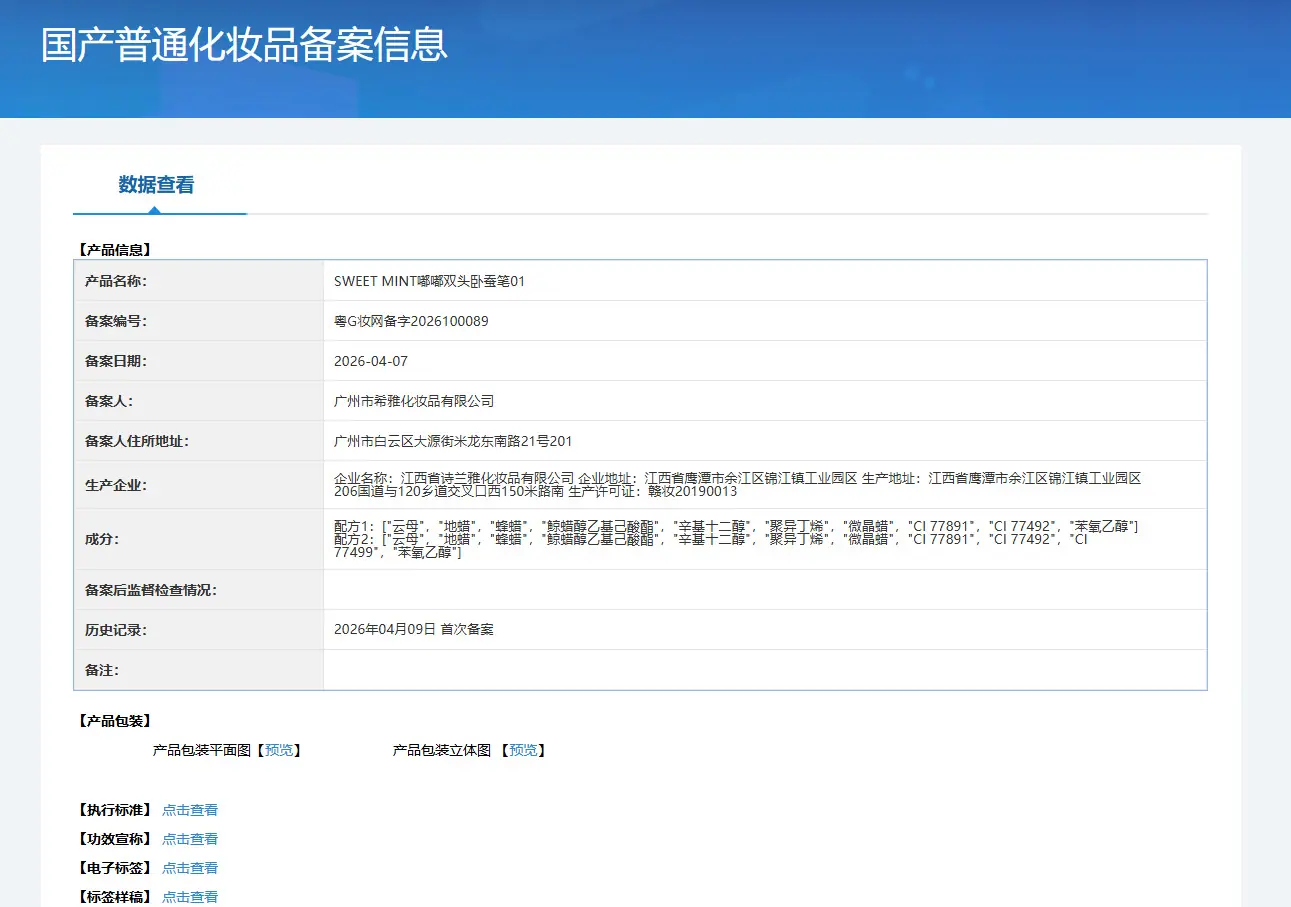View 执行标准 via 点击查看 link
1291x907 pixels.
190,810
